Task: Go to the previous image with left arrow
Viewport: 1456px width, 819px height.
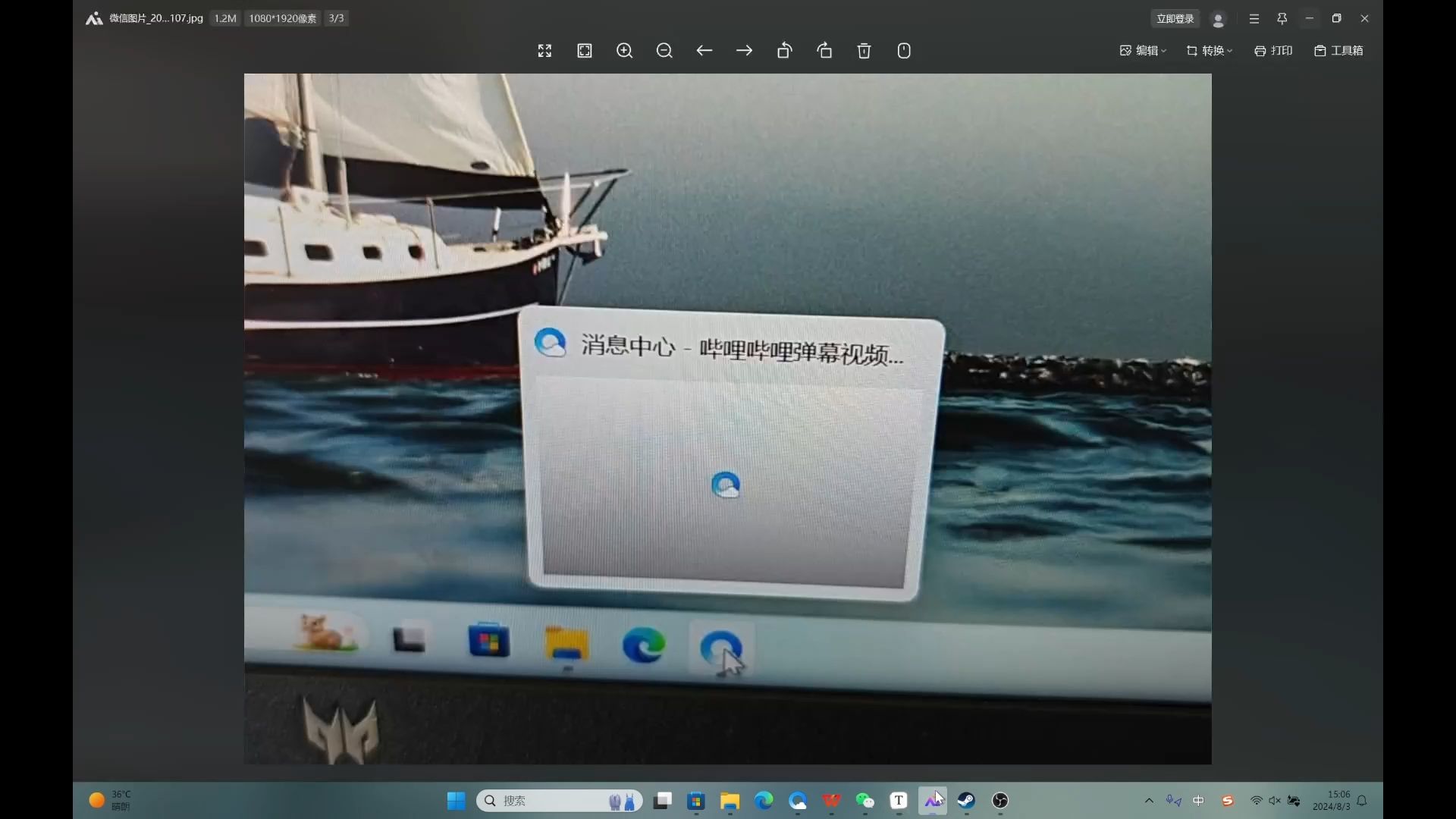Action: (x=704, y=51)
